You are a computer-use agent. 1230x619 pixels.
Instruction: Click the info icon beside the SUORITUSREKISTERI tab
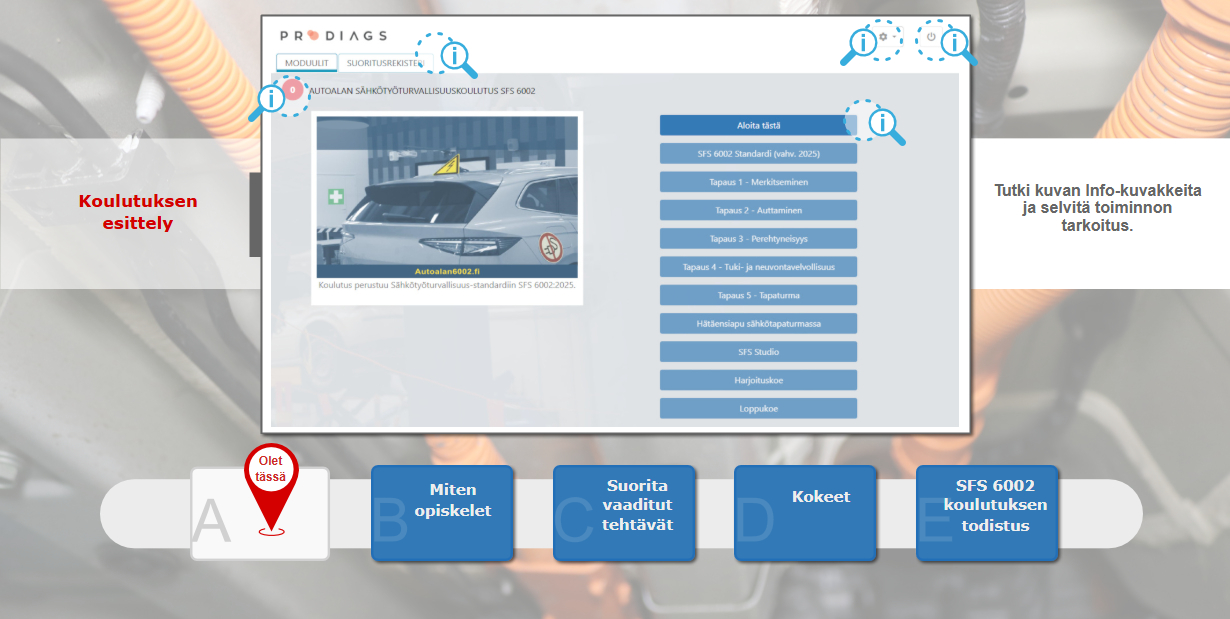pos(446,55)
